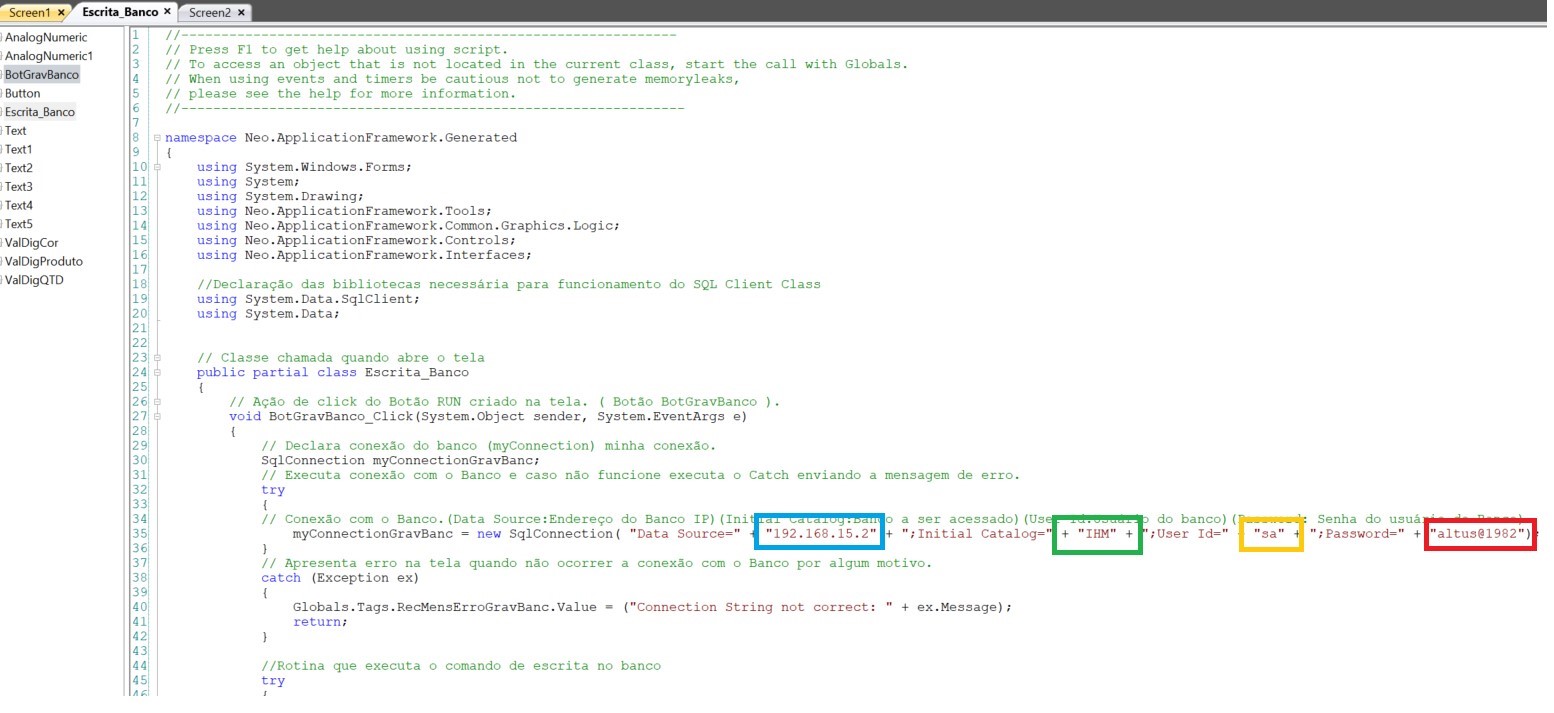Viewport: 1554px width, 713px height.
Task: Place cursor in the "192.168.15.2" string
Action: [820, 535]
